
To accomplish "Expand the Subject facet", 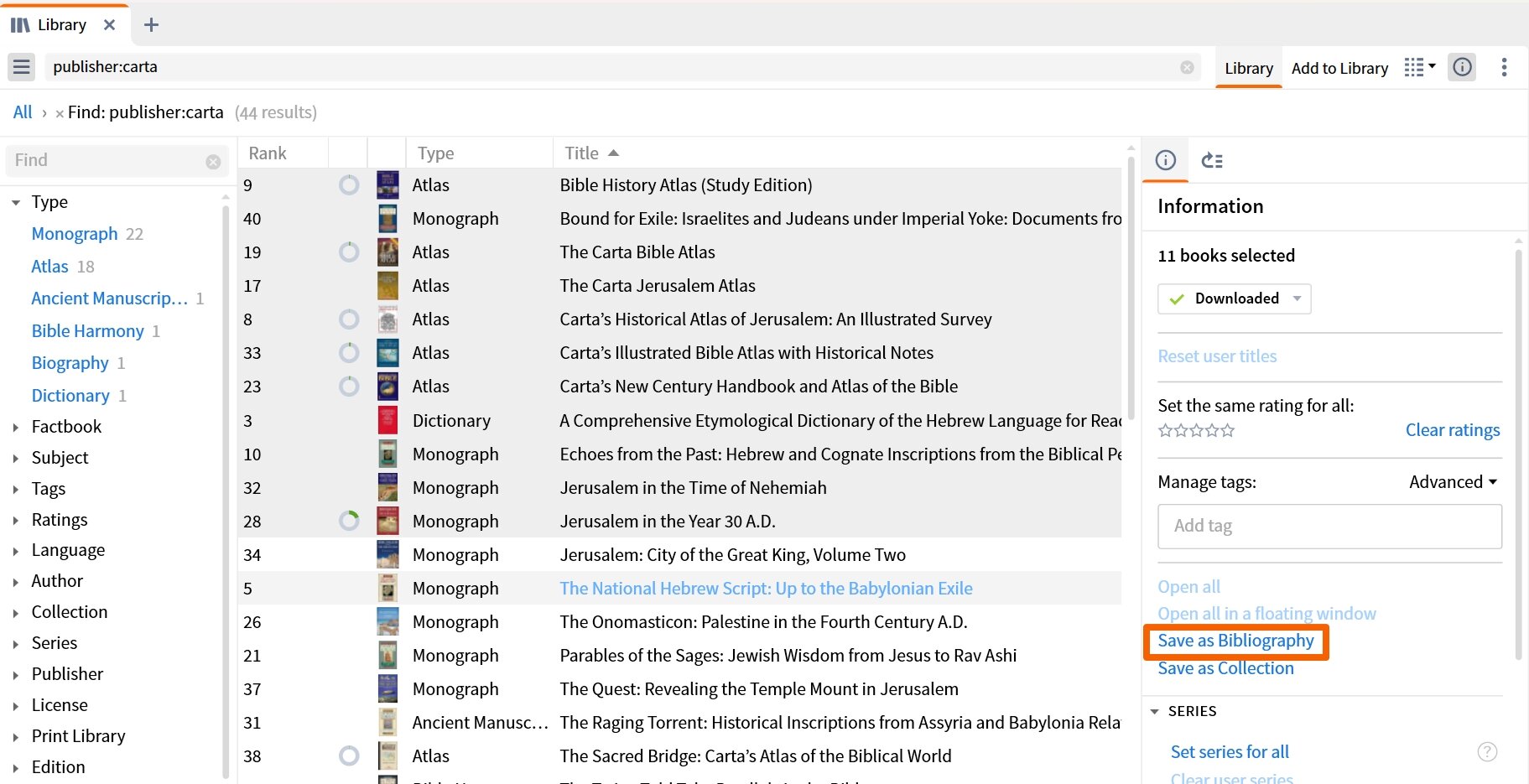I will pyautogui.click(x=16, y=458).
